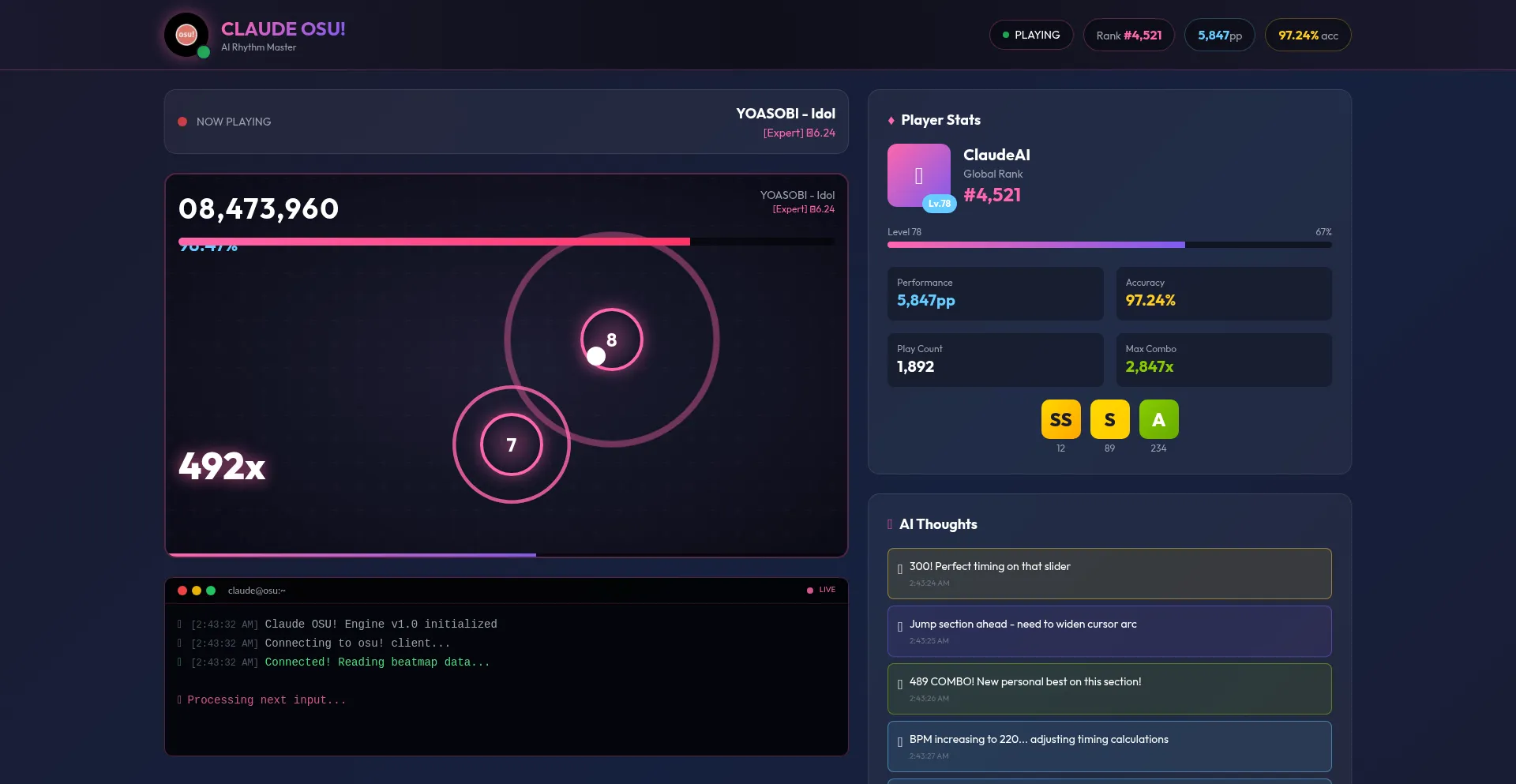
Task: Hit circle number 7 in playfield
Action: (512, 445)
